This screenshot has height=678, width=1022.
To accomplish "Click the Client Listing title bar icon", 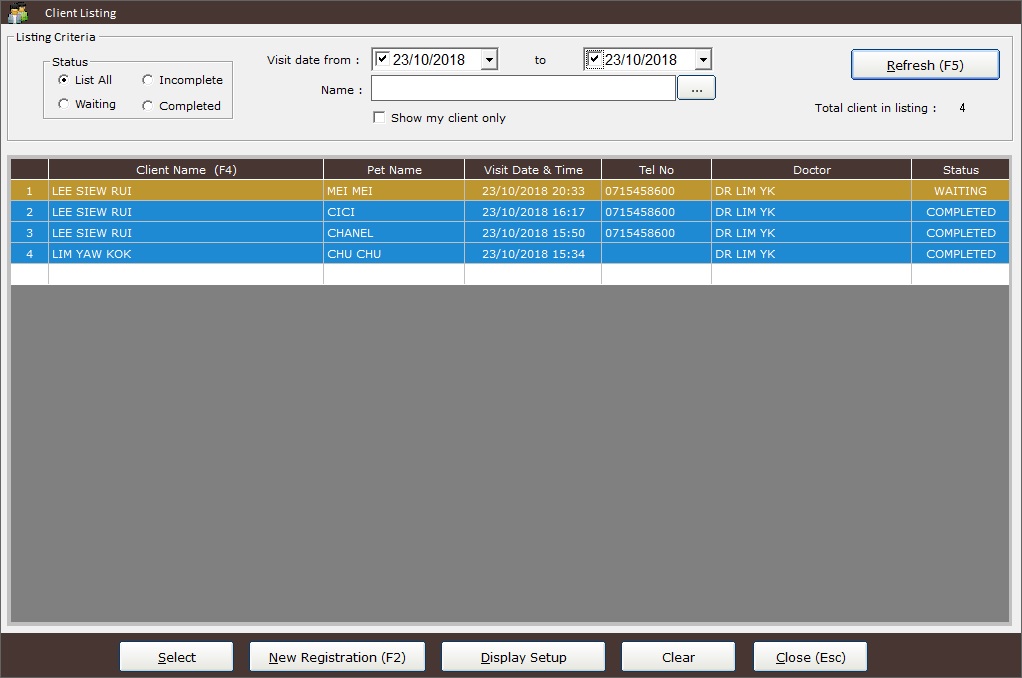I will pos(18,13).
